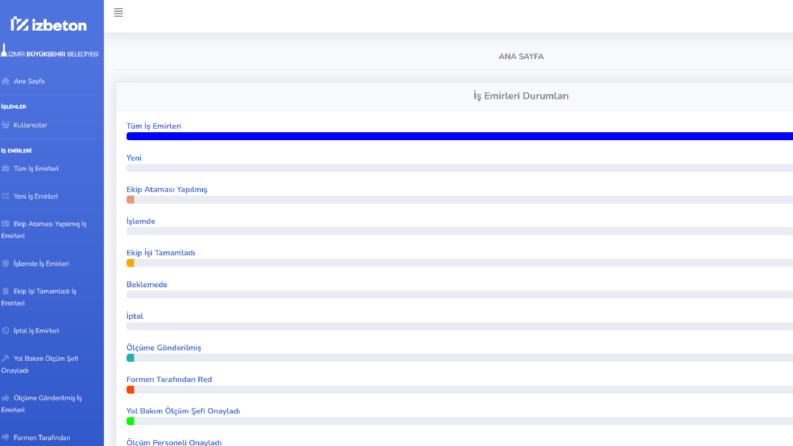The width and height of the screenshot is (793, 446).
Task: Click the İŞ EMİRLERİ sidebar section label
Action: coord(16,151)
